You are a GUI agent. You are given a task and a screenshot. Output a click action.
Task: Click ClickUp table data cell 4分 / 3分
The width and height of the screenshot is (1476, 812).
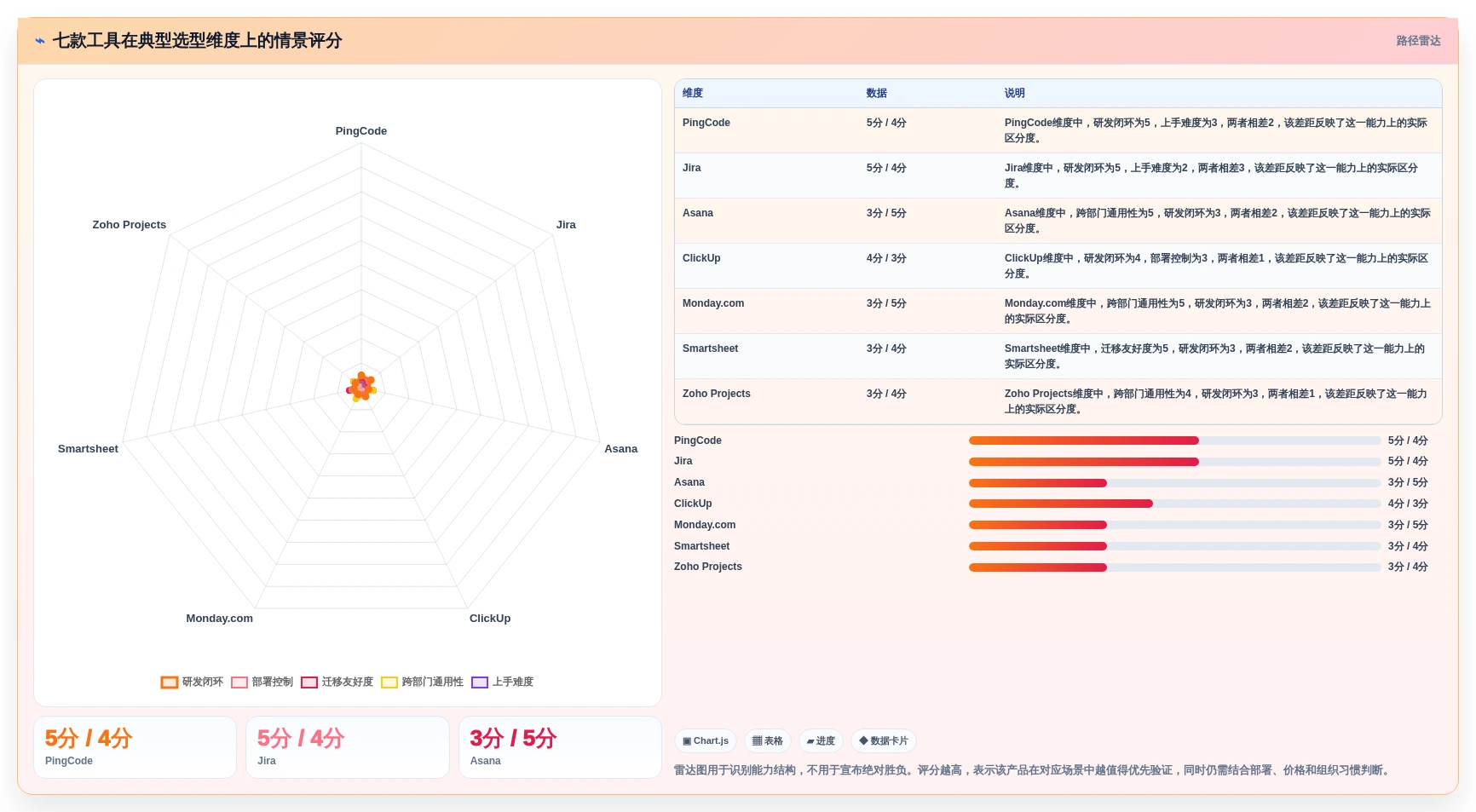point(886,258)
